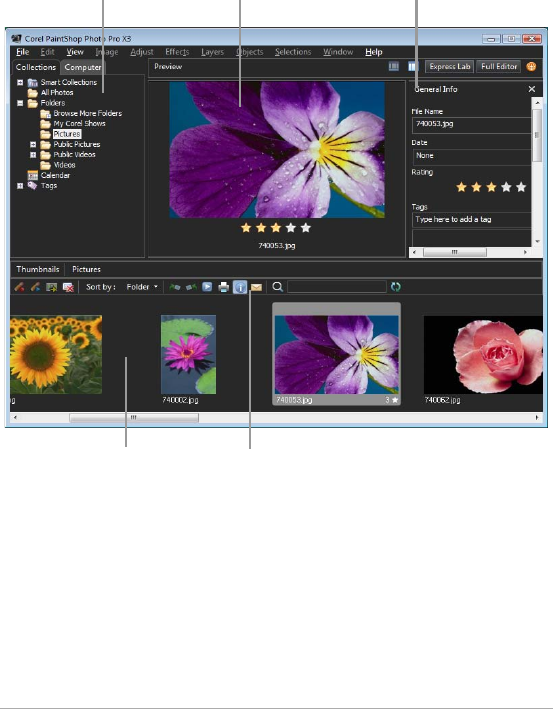Open the Sort by Folder dropdown
553x709 pixels.
click(142, 287)
